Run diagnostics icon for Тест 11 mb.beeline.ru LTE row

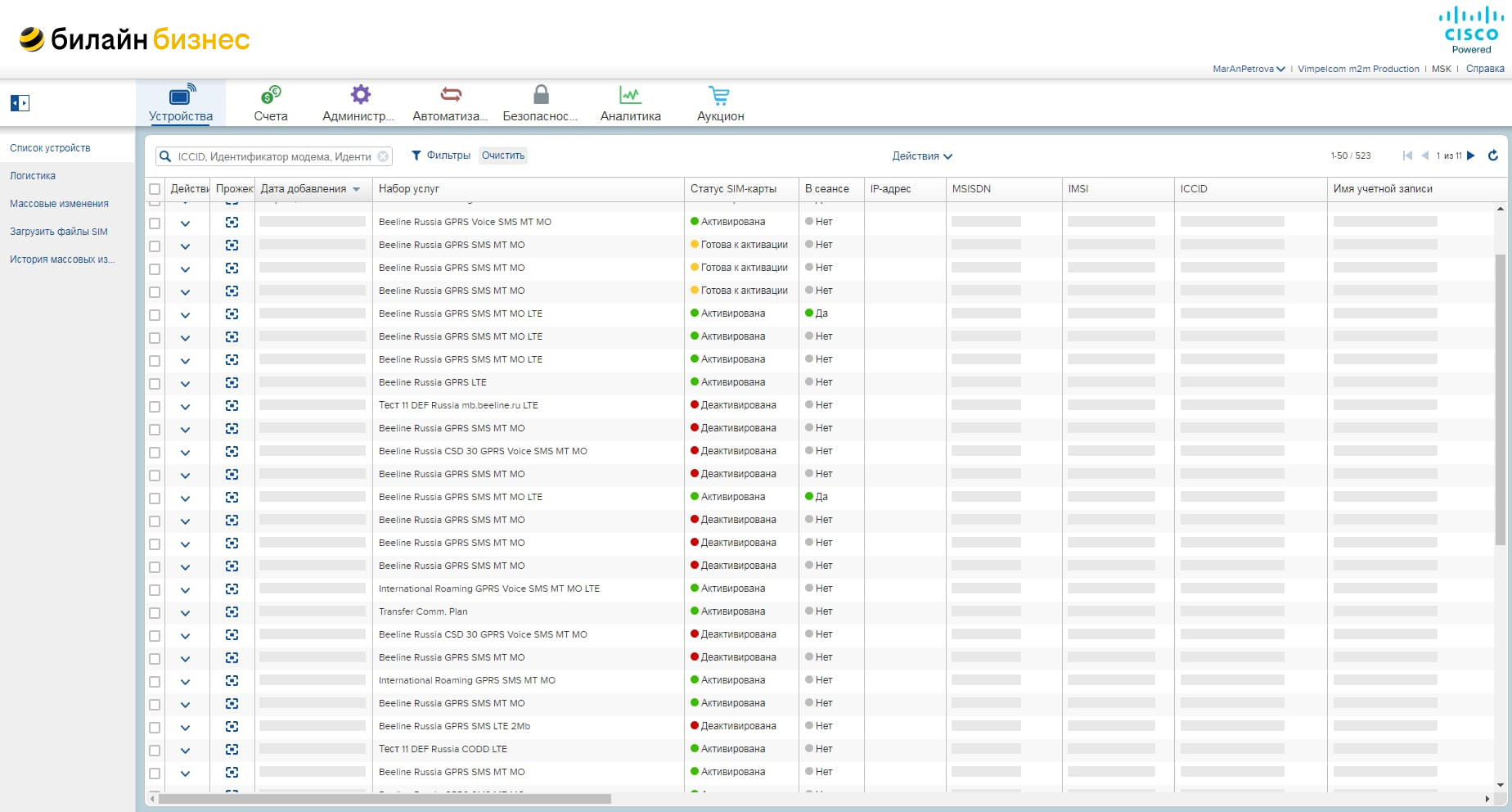[x=232, y=405]
